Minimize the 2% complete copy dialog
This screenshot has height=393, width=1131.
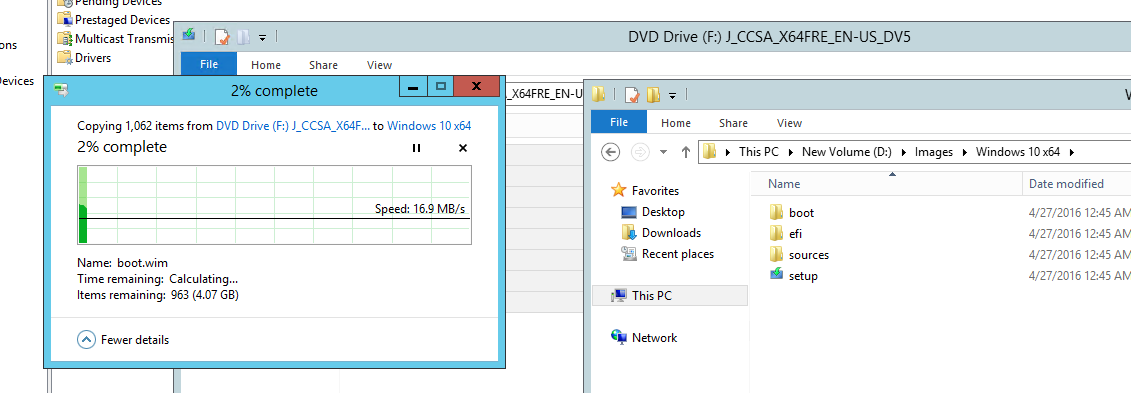point(413,87)
